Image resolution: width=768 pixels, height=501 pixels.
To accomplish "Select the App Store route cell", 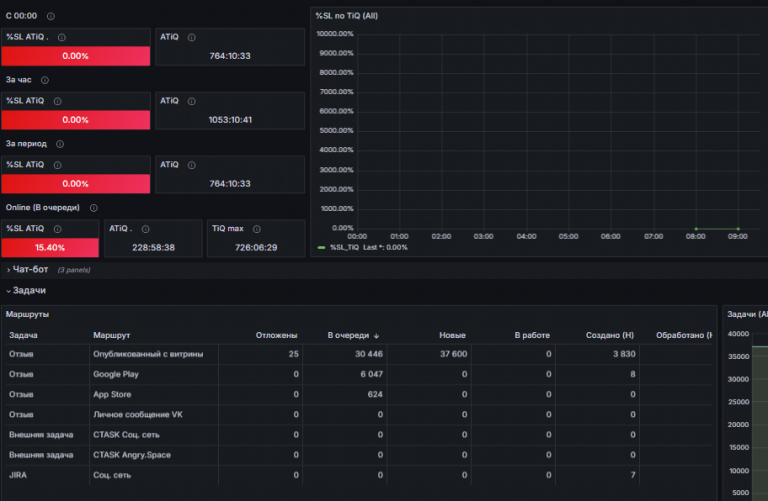I will coord(112,394).
